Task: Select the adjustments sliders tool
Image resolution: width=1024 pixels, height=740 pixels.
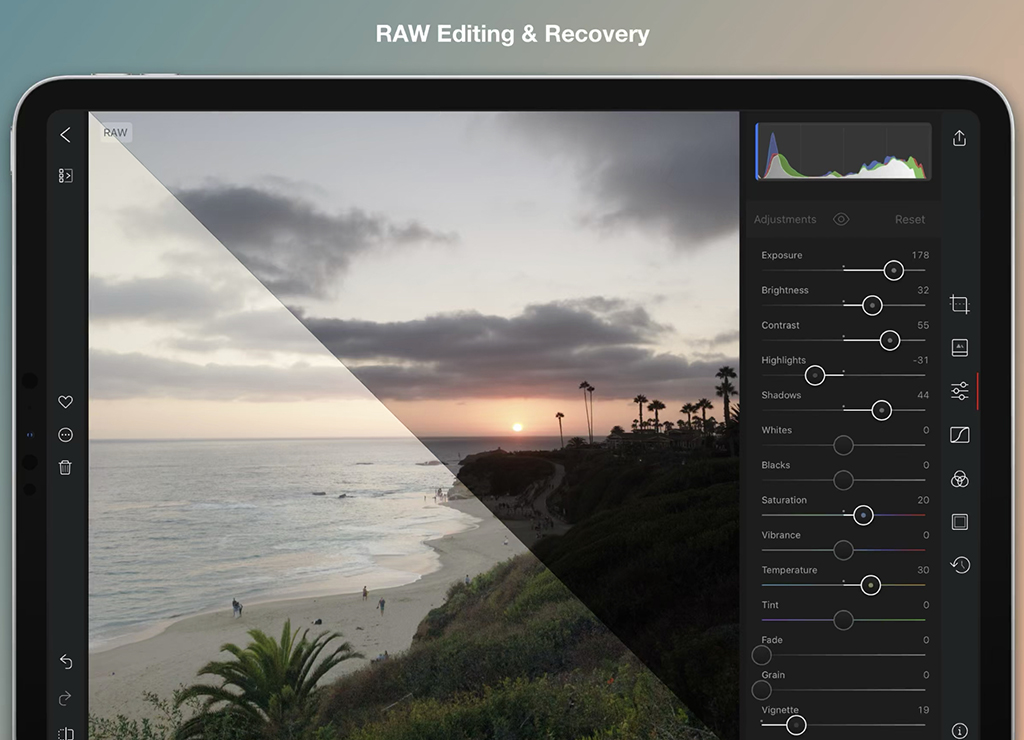Action: pos(959,391)
